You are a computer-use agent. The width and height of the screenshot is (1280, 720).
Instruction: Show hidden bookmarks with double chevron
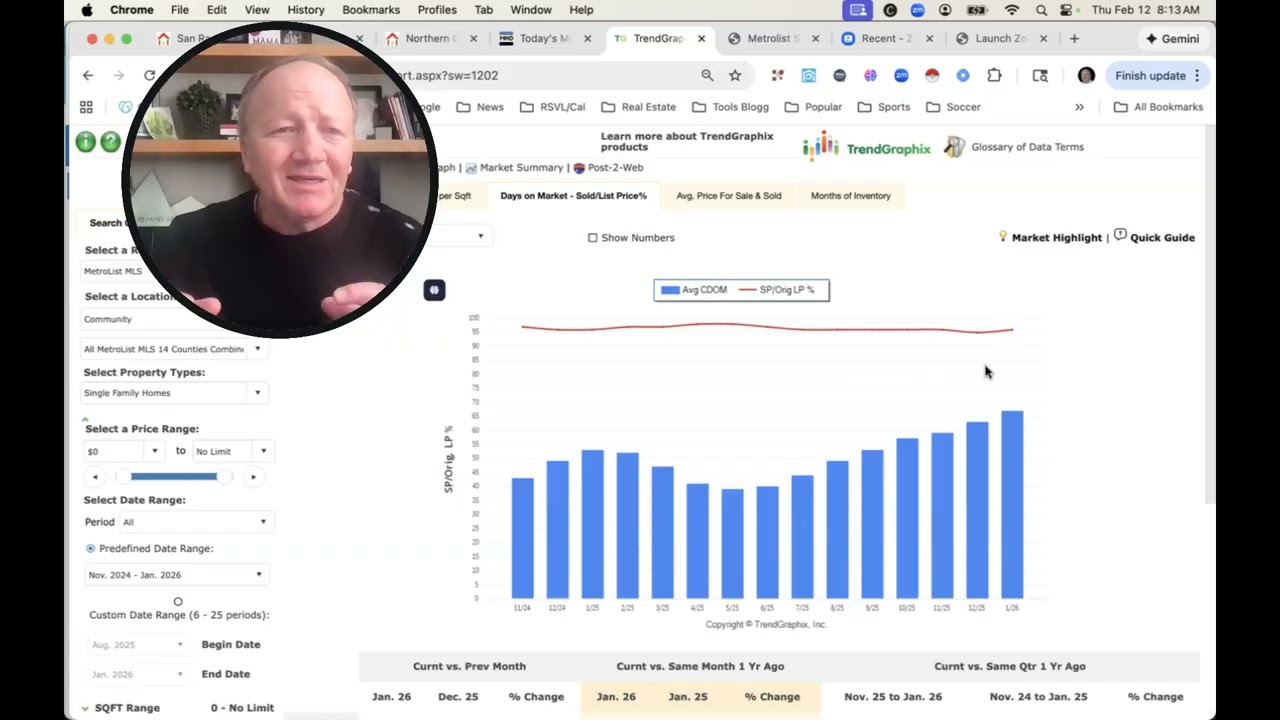pyautogui.click(x=1079, y=107)
